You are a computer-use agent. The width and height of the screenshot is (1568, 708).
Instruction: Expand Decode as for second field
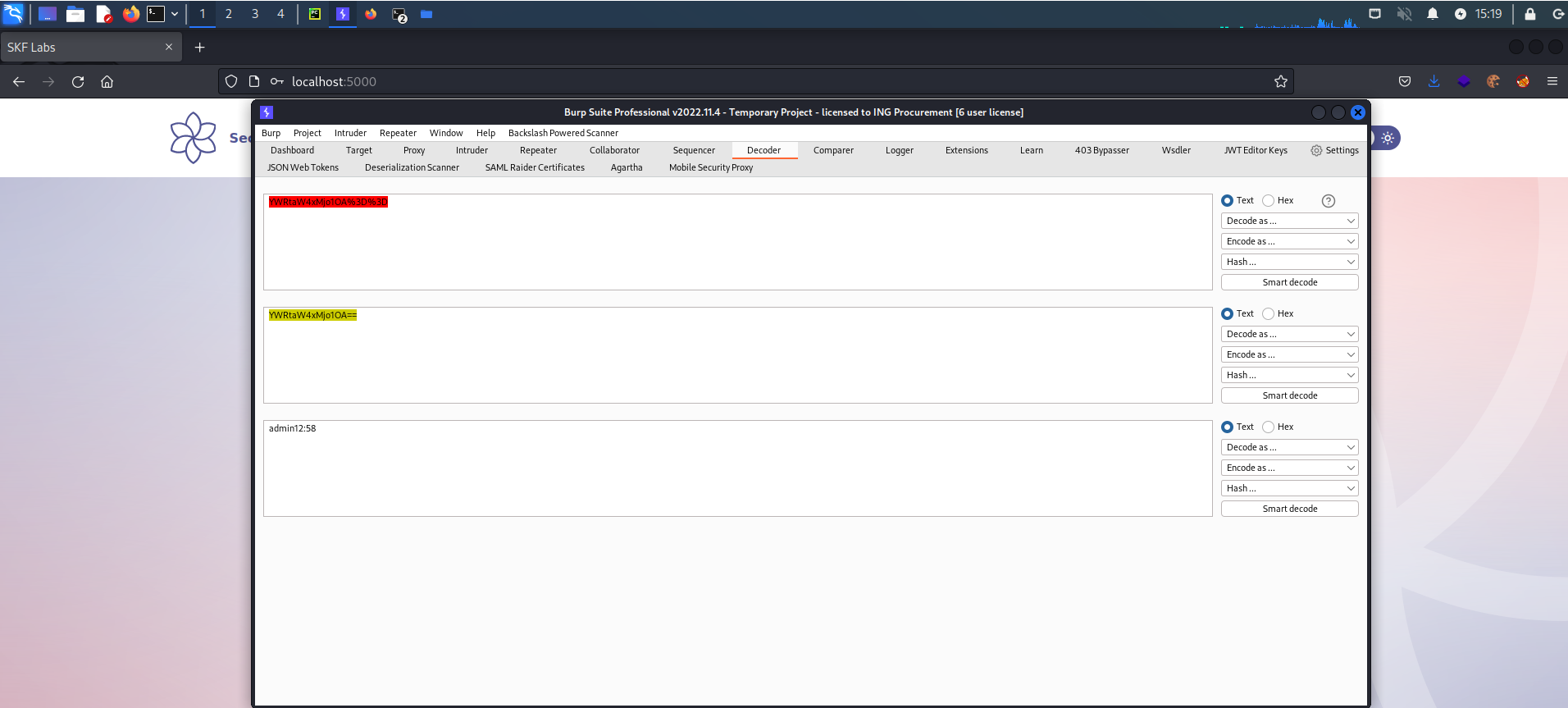[x=1290, y=334]
